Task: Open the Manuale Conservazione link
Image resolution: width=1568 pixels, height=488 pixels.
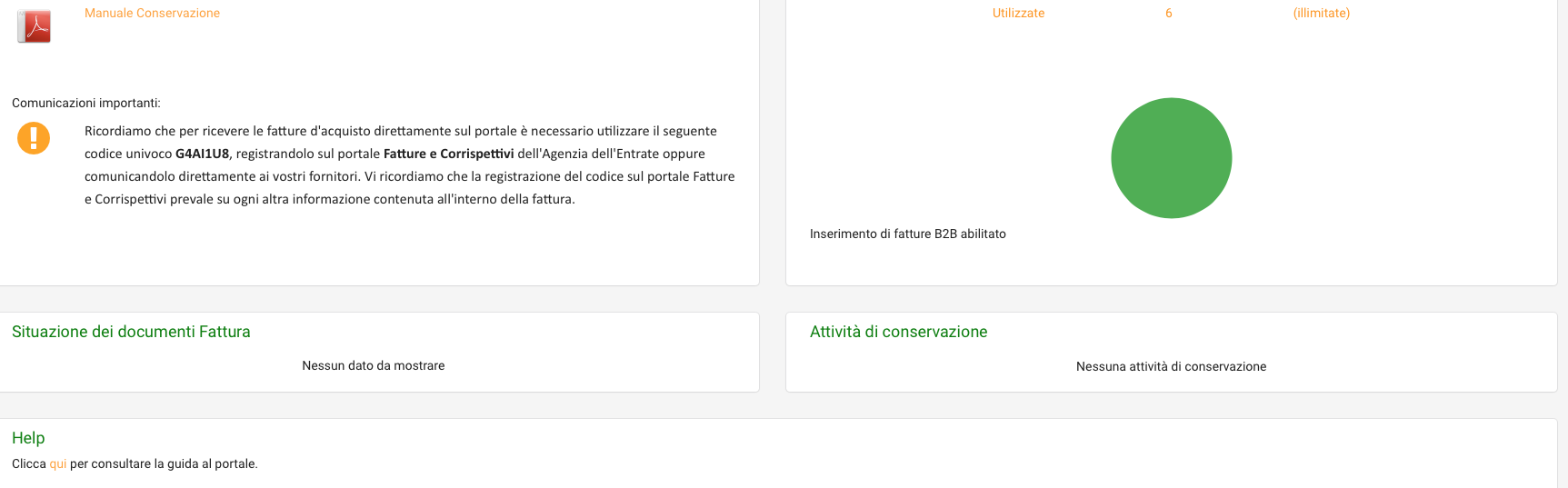Action: (x=152, y=14)
